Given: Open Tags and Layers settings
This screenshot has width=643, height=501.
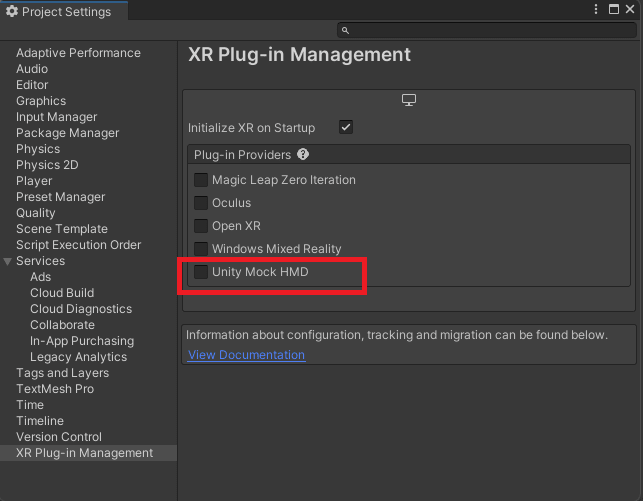Looking at the screenshot, I should click(63, 373).
